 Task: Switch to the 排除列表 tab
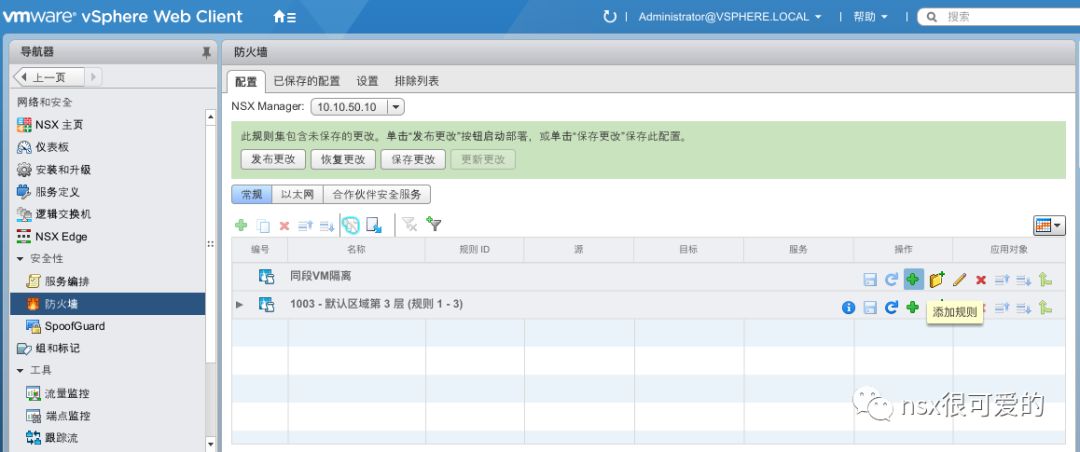pyautogui.click(x=417, y=81)
